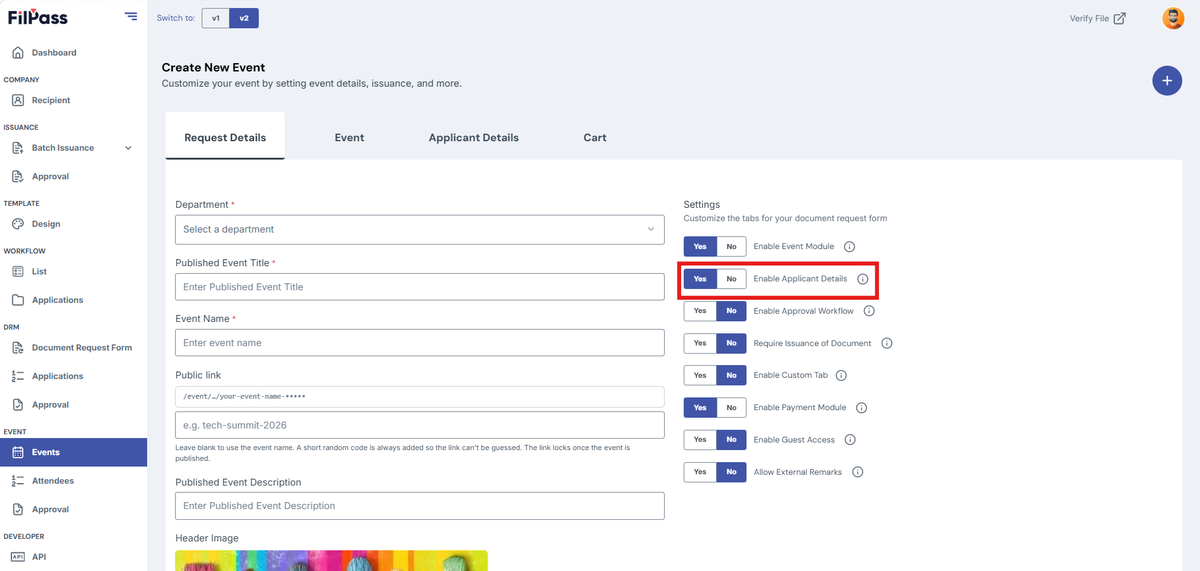Click info icon for Enable Applicant Details

863,279
